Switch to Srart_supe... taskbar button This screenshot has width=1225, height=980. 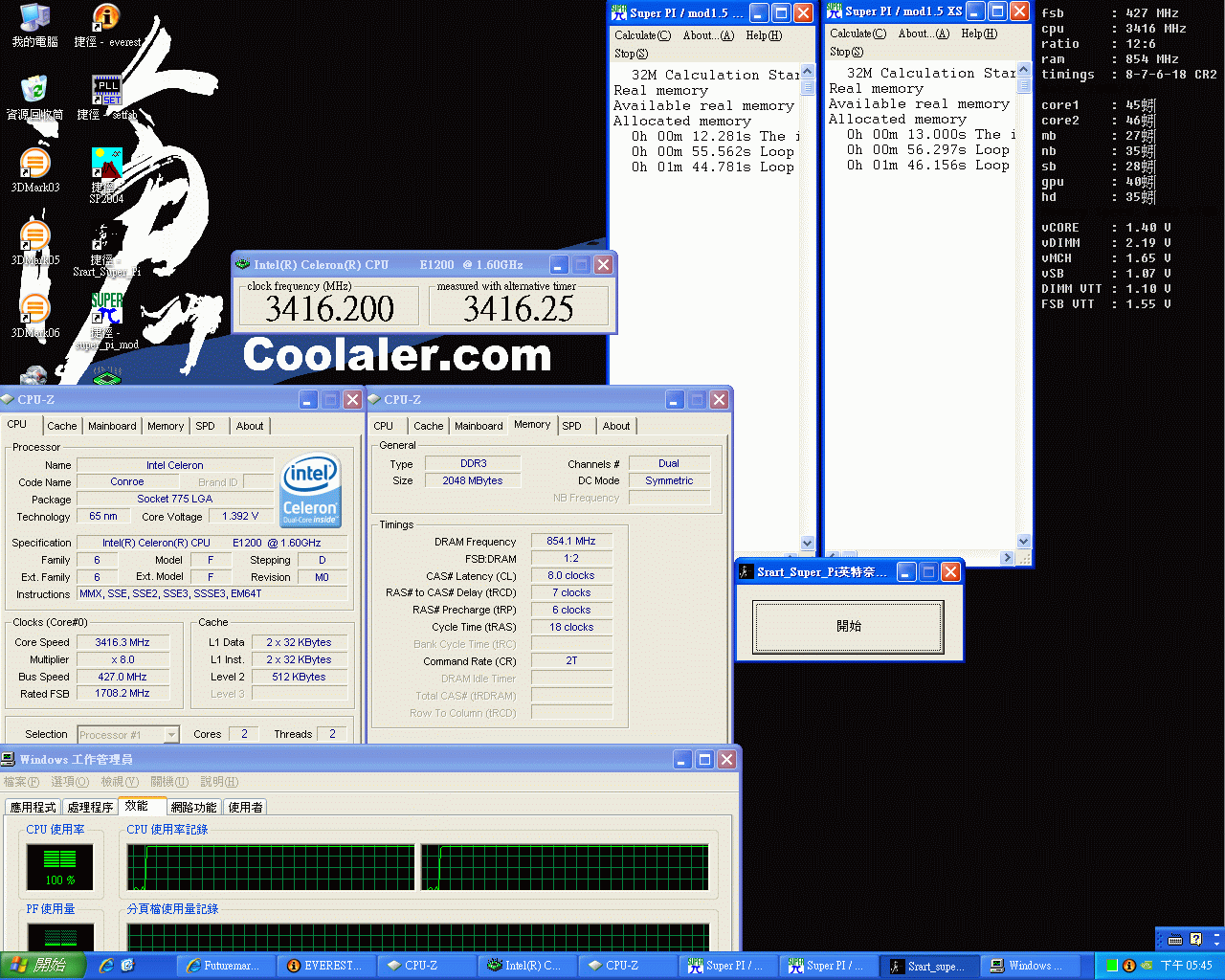tap(929, 966)
